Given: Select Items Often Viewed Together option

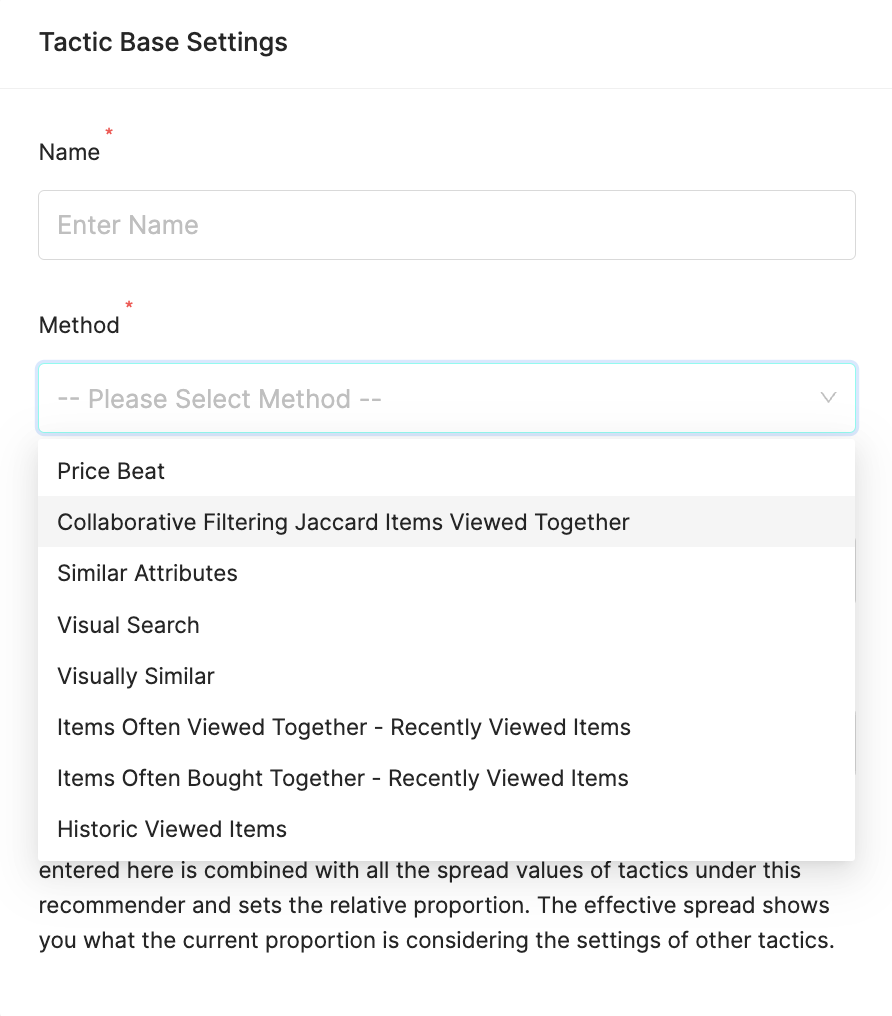Looking at the screenshot, I should pos(344,727).
